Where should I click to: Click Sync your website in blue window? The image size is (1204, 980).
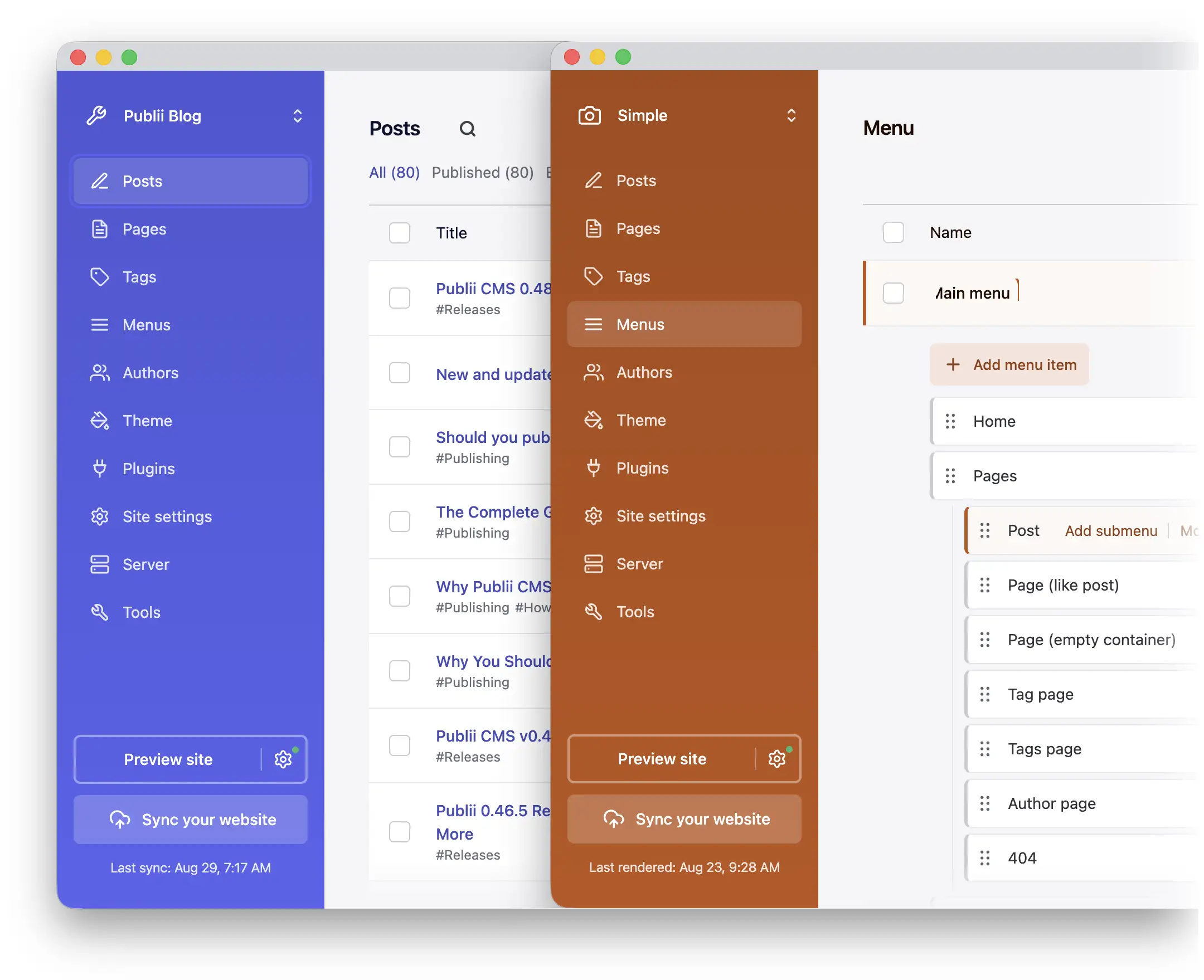click(190, 820)
